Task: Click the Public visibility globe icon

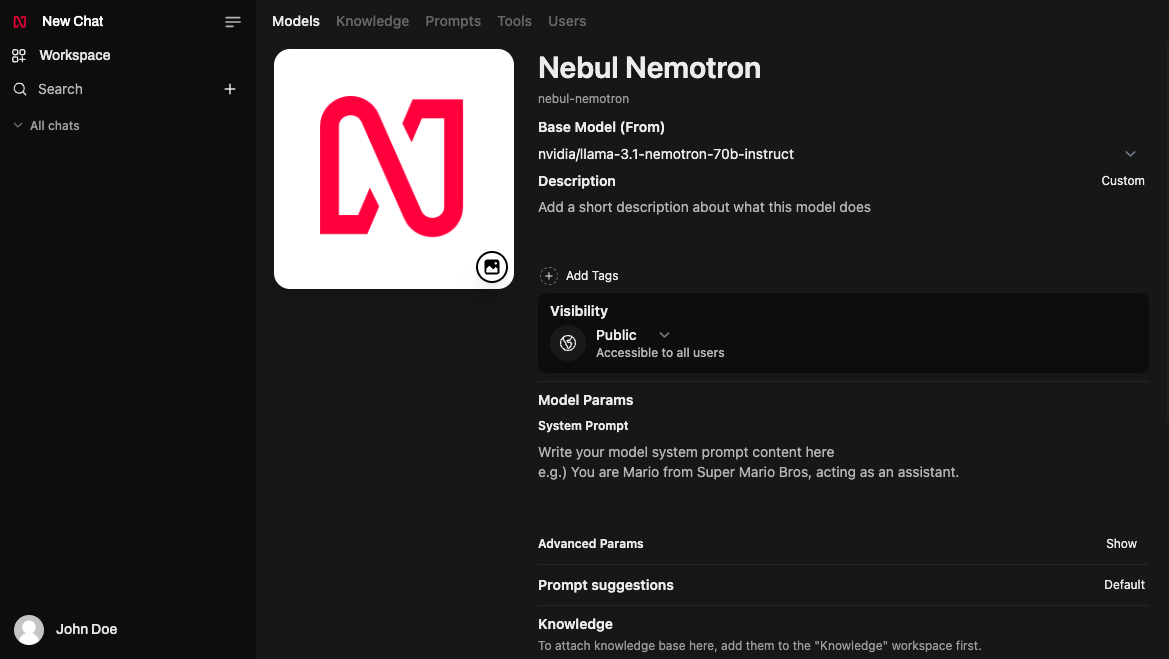Action: [x=568, y=343]
